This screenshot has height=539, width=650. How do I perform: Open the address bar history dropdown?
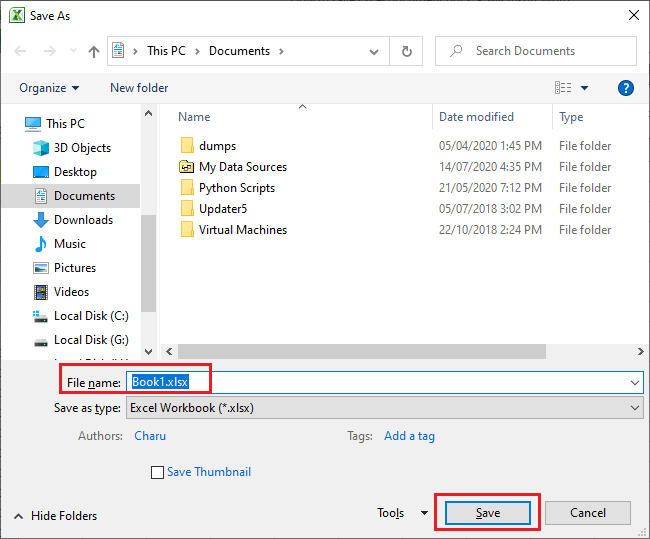[374, 51]
